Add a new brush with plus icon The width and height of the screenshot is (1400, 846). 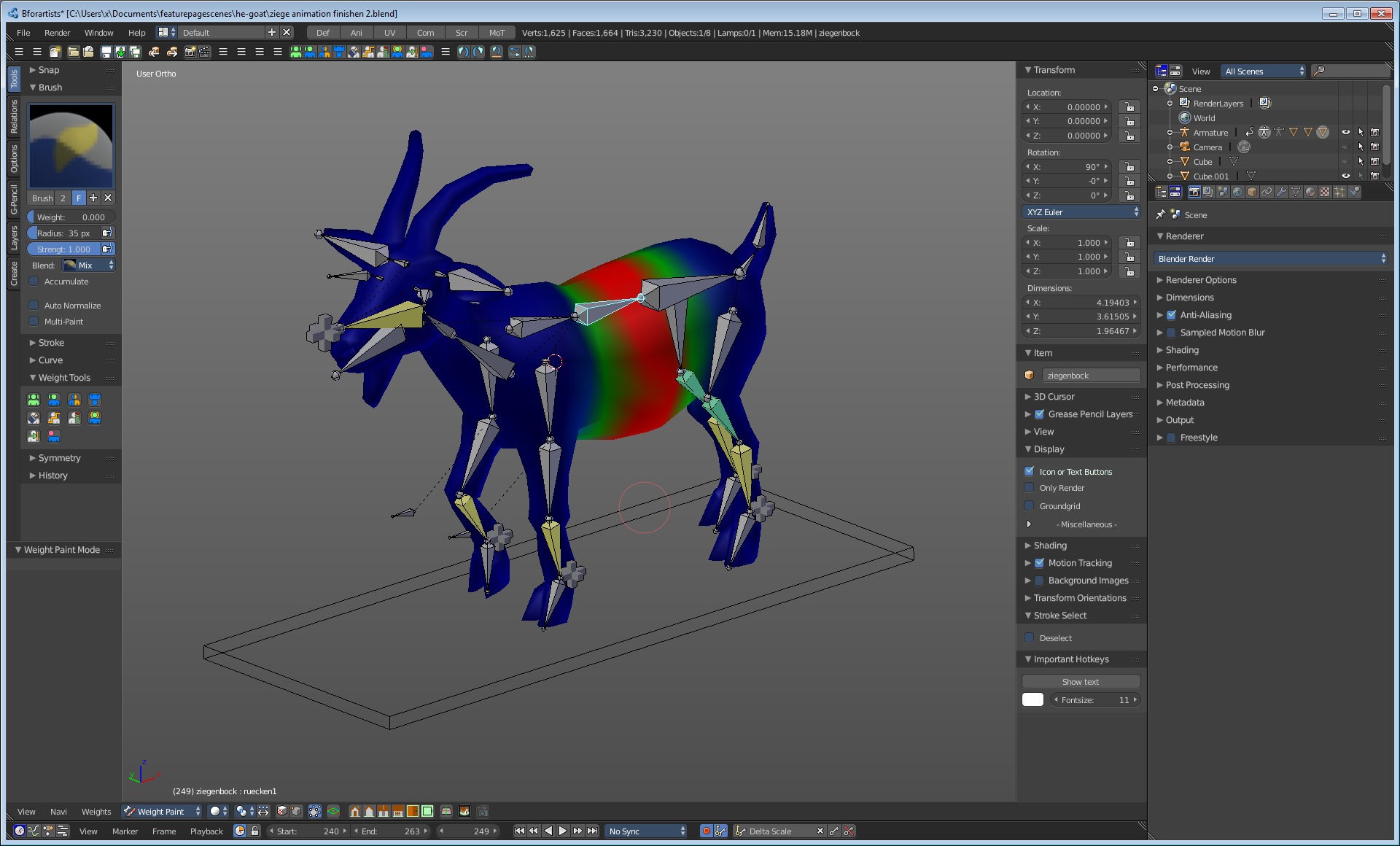tap(93, 198)
